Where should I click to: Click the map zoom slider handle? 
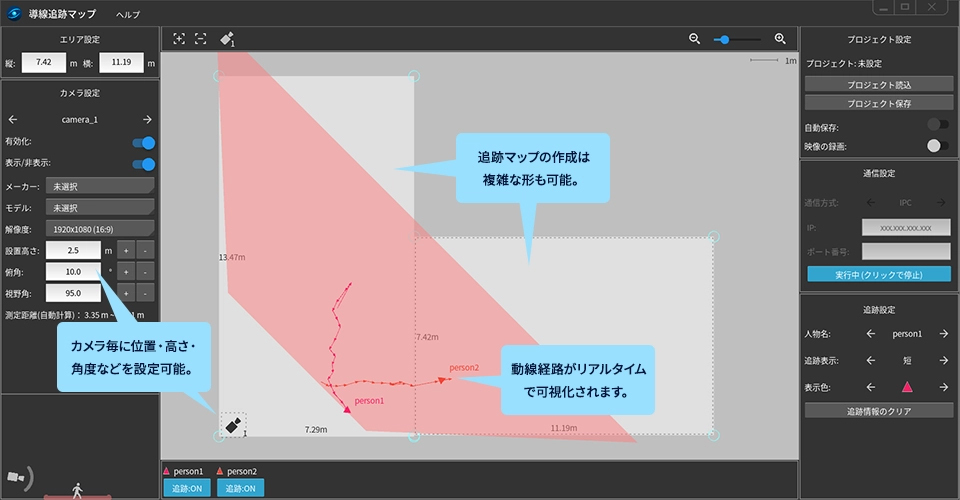coord(723,39)
